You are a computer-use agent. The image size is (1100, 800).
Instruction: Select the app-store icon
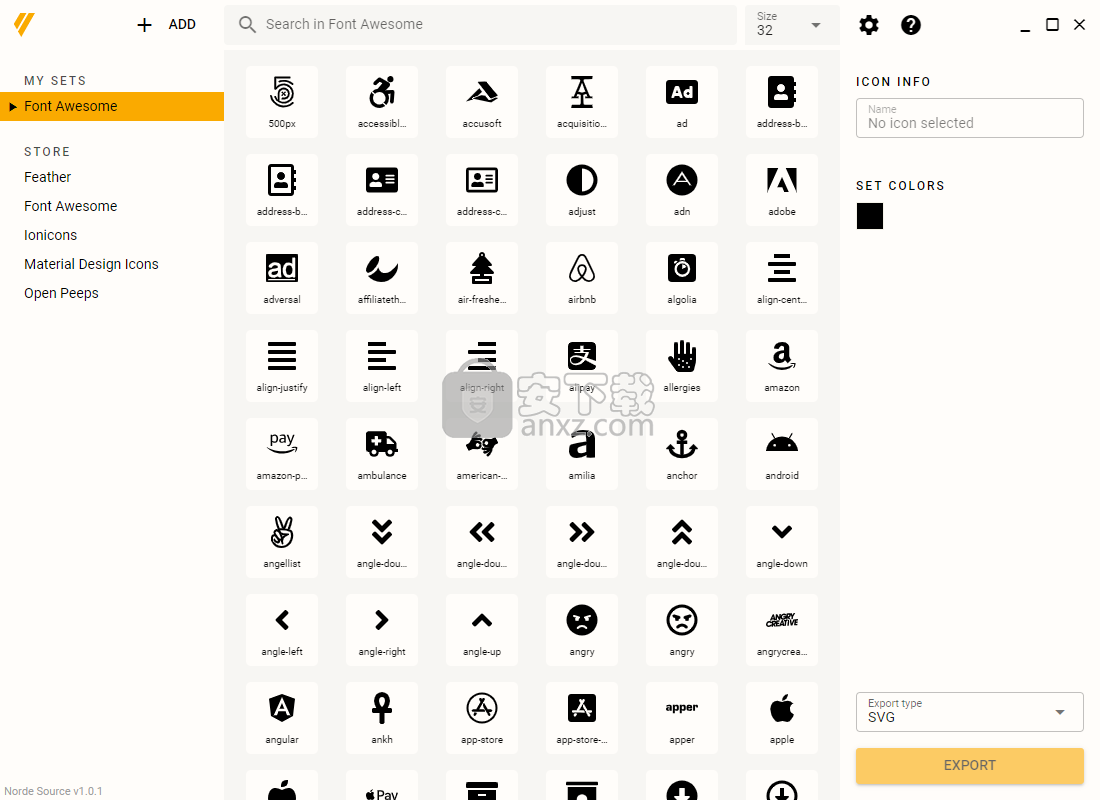[482, 718]
